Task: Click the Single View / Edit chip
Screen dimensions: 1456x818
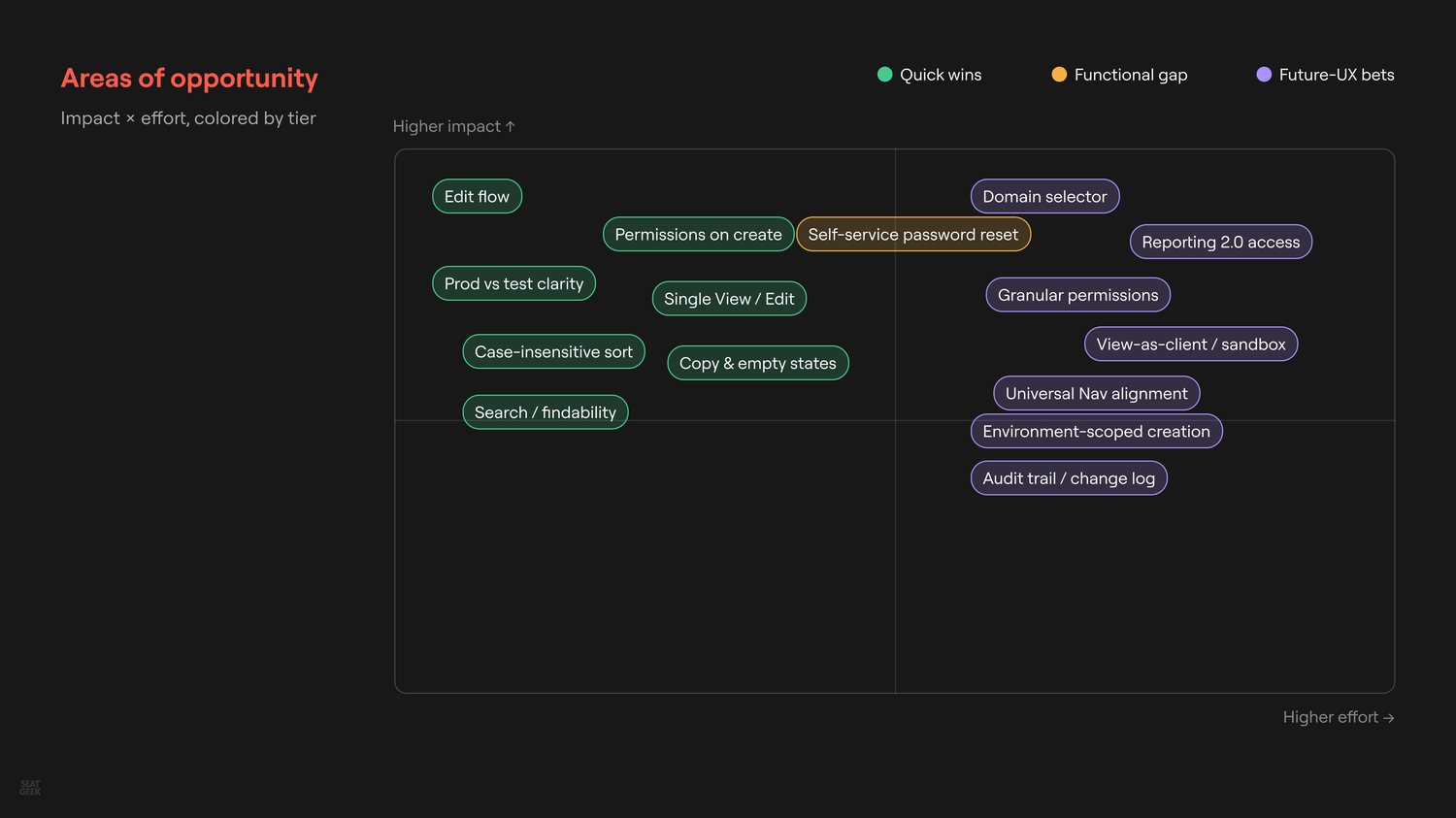Action: 729,299
